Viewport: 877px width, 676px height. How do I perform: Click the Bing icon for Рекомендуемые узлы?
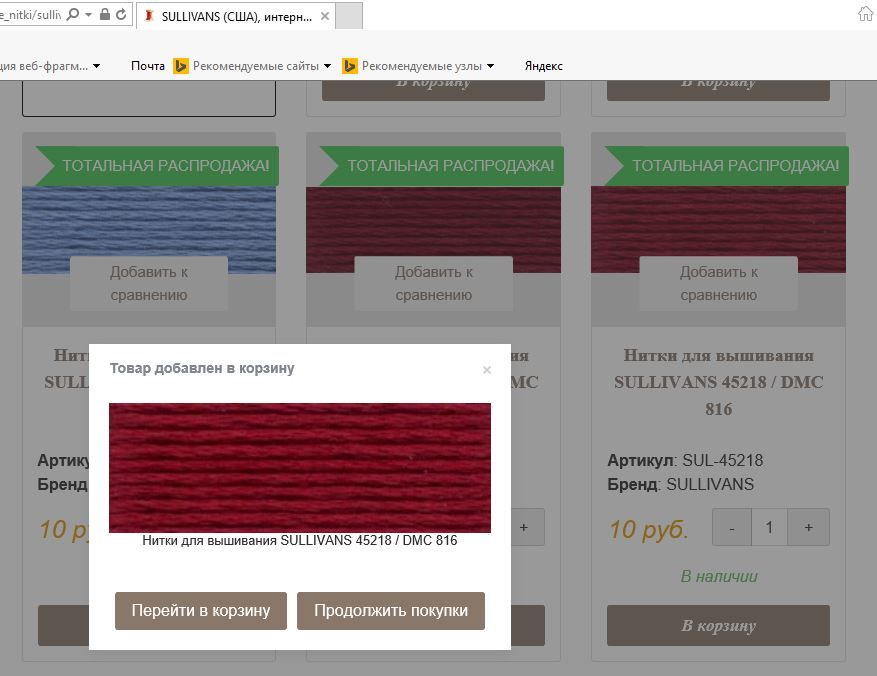[350, 66]
